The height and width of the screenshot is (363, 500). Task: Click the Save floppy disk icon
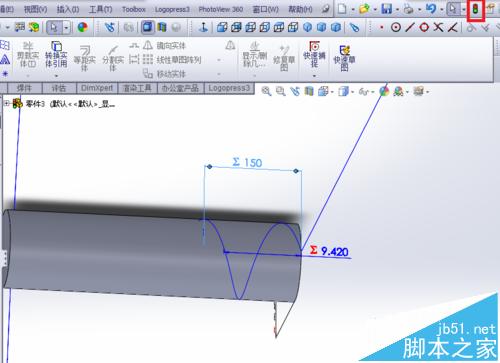pos(386,9)
